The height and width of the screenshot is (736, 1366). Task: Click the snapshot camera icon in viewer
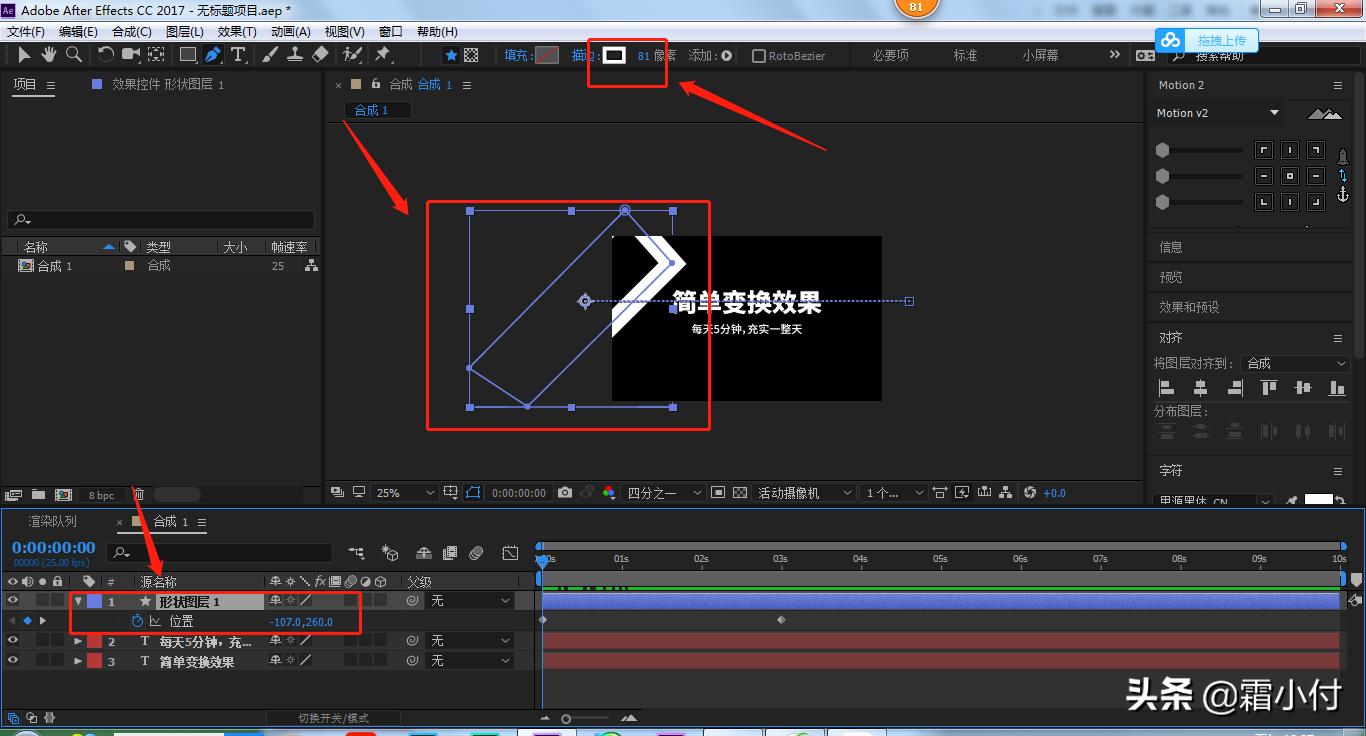coord(565,493)
